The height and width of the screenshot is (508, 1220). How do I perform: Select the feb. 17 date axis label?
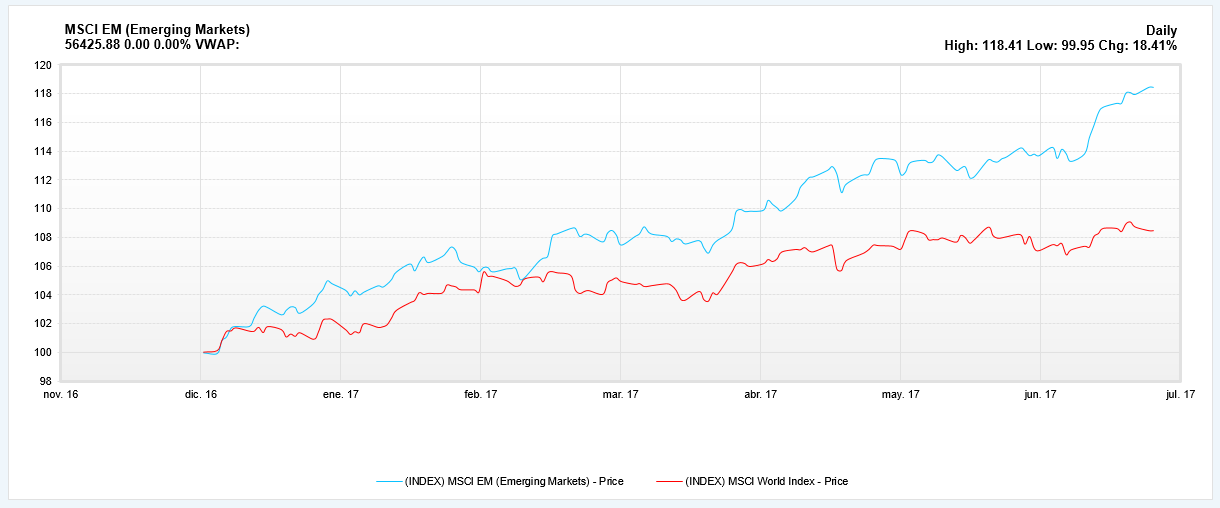point(480,394)
